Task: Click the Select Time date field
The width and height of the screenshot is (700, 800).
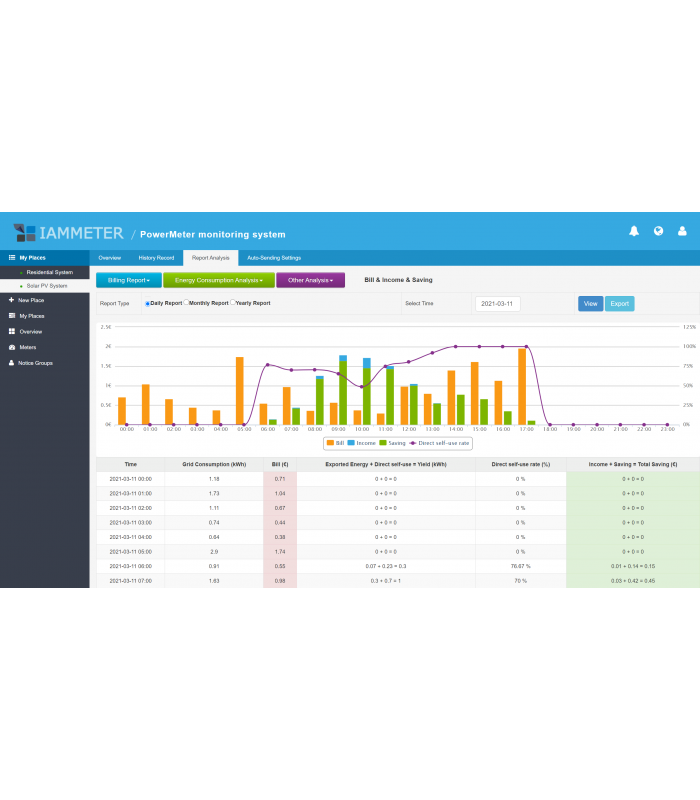Action: point(497,303)
